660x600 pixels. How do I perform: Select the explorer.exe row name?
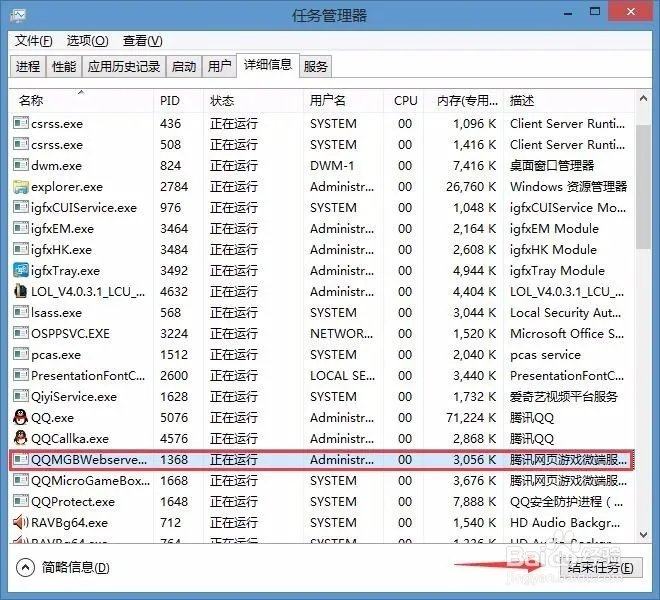point(67,187)
